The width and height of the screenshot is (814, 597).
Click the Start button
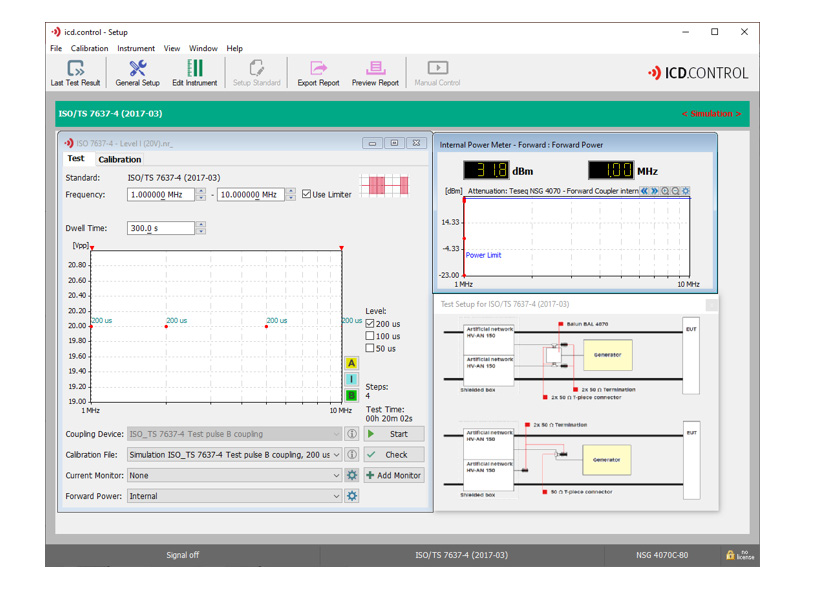click(394, 434)
